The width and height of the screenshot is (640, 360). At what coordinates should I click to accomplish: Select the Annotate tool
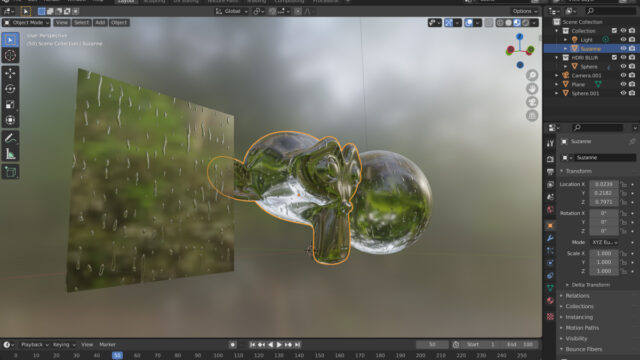coord(10,138)
